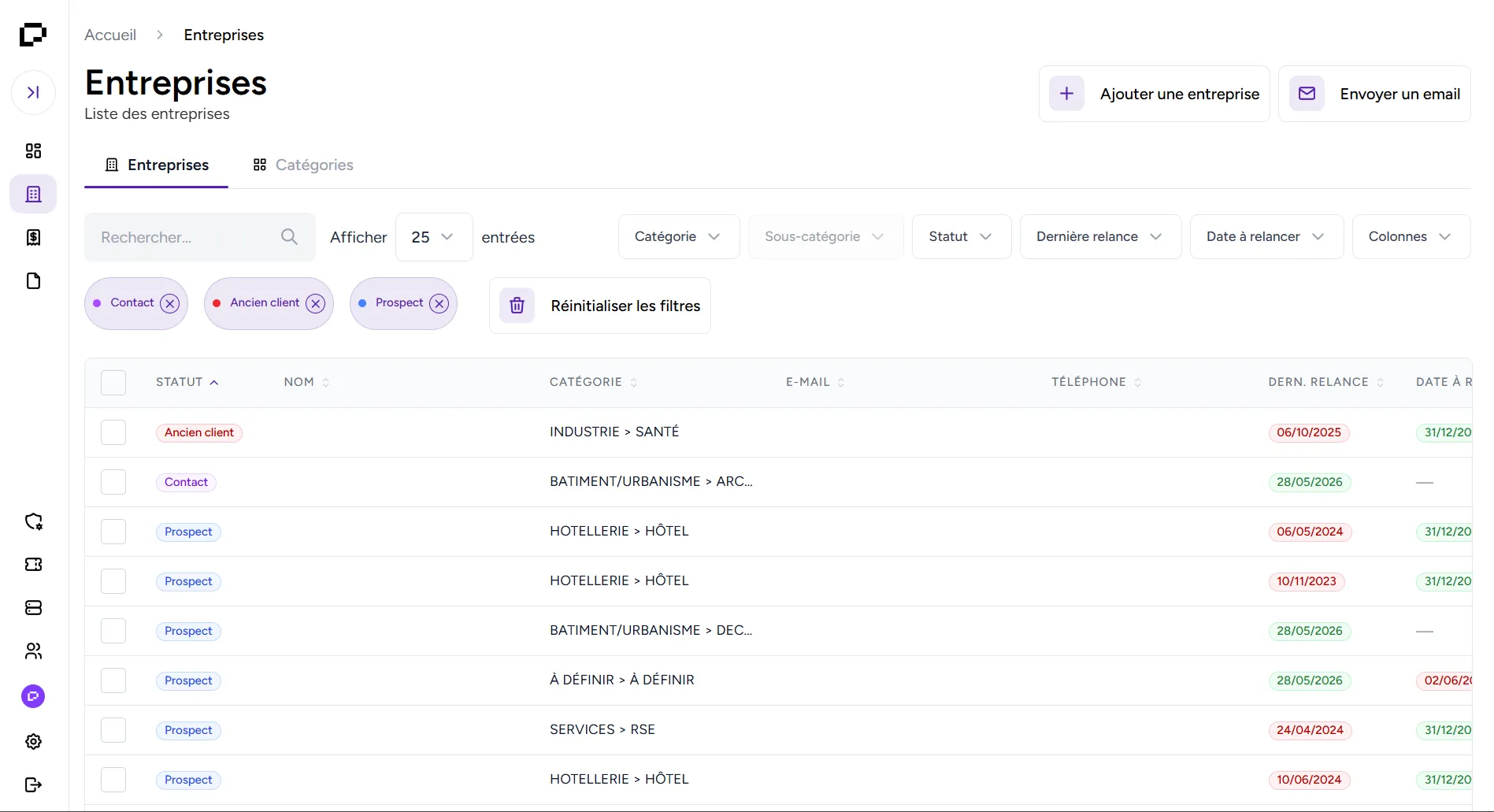Sort table by the STATUT column
The height and width of the screenshot is (812, 1494).
tap(187, 382)
